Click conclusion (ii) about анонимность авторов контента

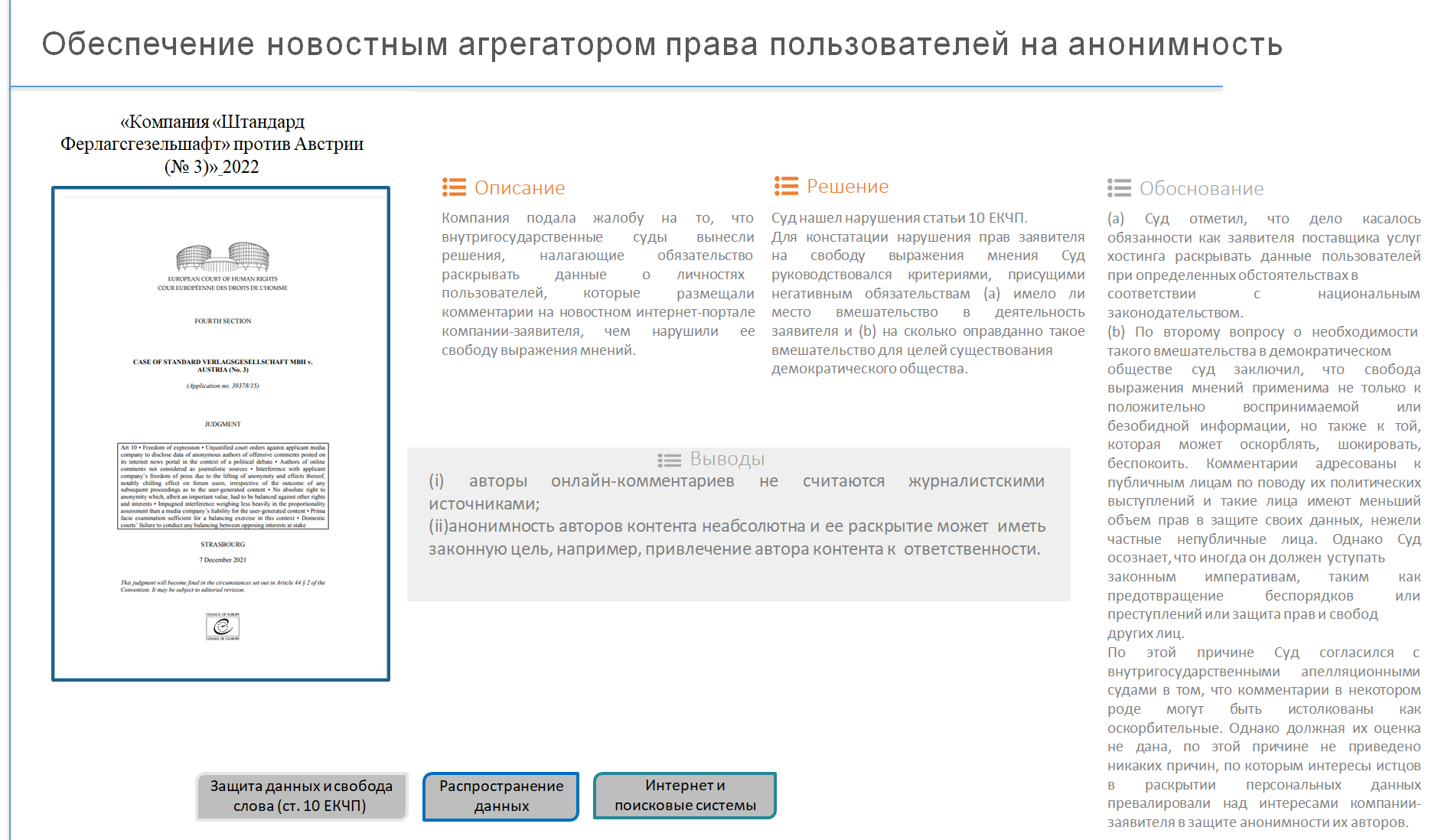coord(736,537)
